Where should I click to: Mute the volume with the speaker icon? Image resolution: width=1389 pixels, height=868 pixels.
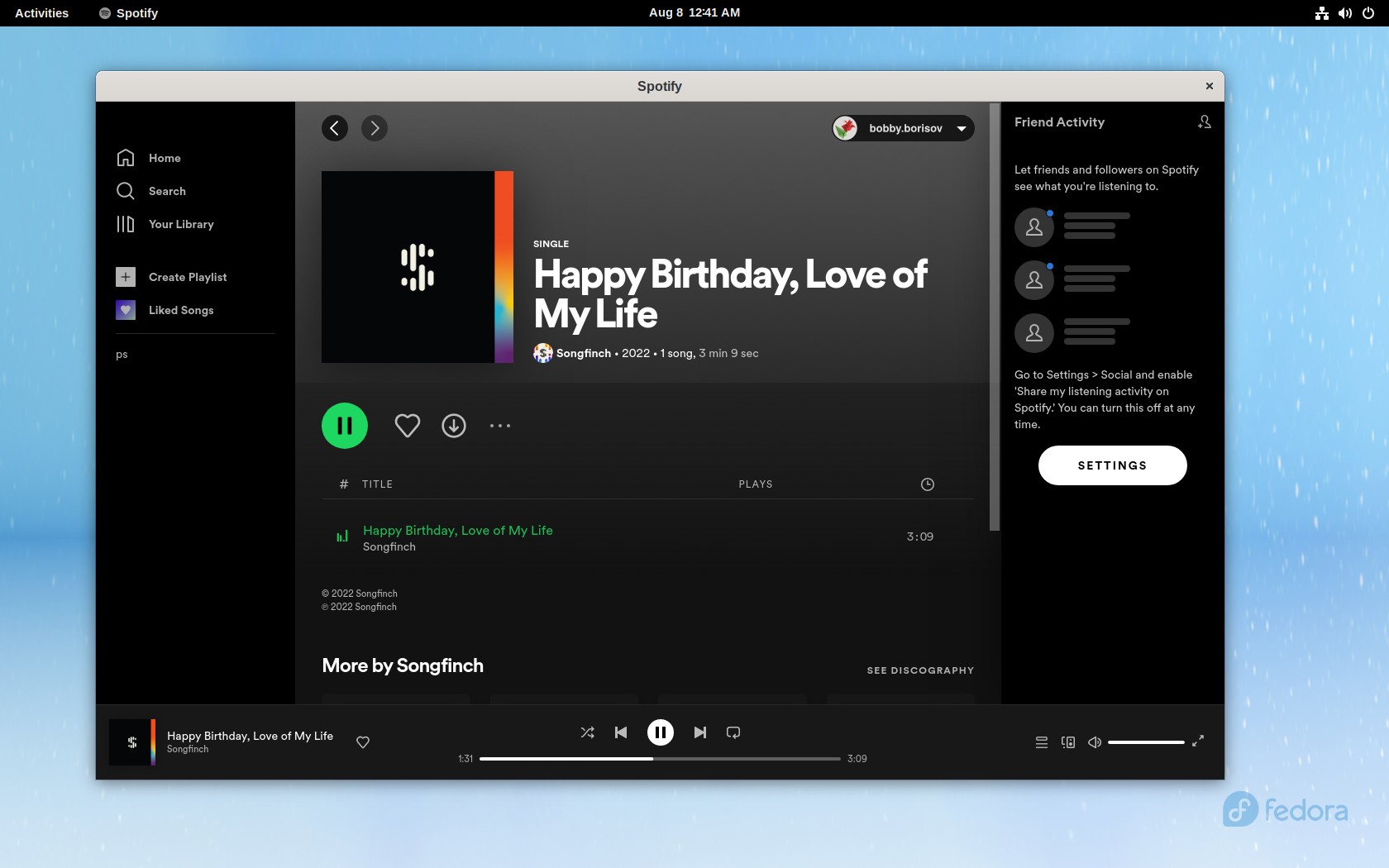click(1094, 742)
